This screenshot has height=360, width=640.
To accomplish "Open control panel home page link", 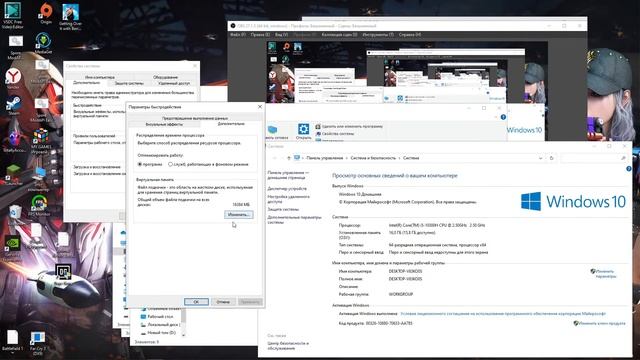I will tap(288, 175).
